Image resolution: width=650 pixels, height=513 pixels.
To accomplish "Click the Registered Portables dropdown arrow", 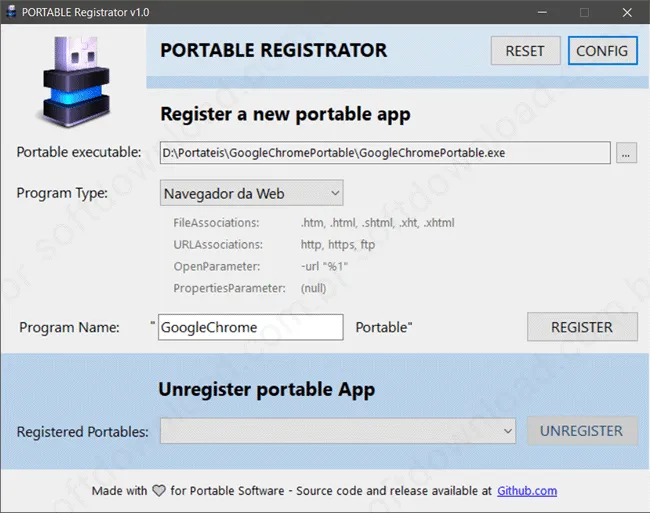I will [507, 431].
